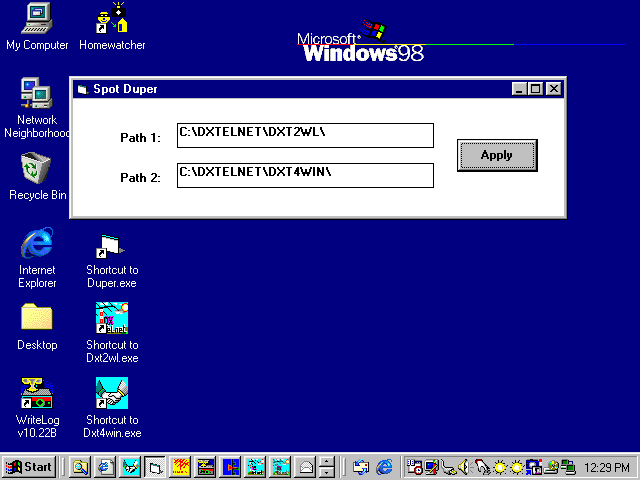Select the Desktop folder icon

point(37,327)
